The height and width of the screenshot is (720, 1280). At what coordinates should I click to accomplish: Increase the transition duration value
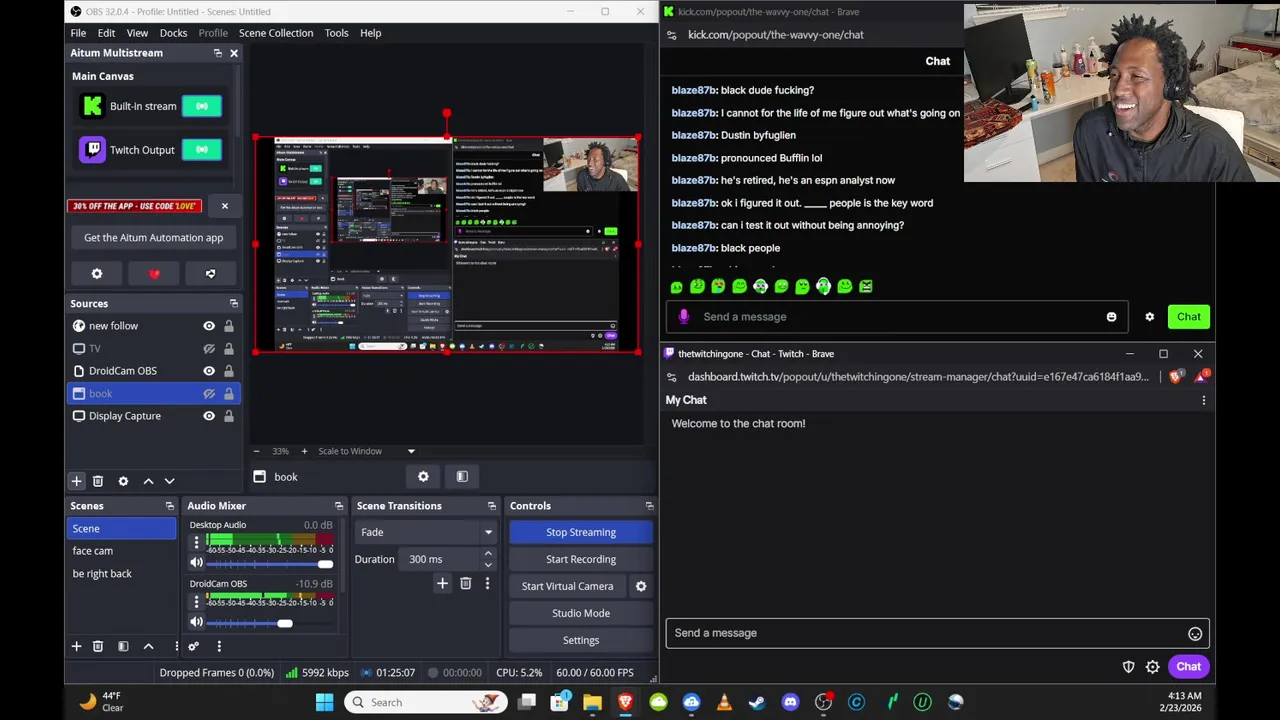coord(488,554)
